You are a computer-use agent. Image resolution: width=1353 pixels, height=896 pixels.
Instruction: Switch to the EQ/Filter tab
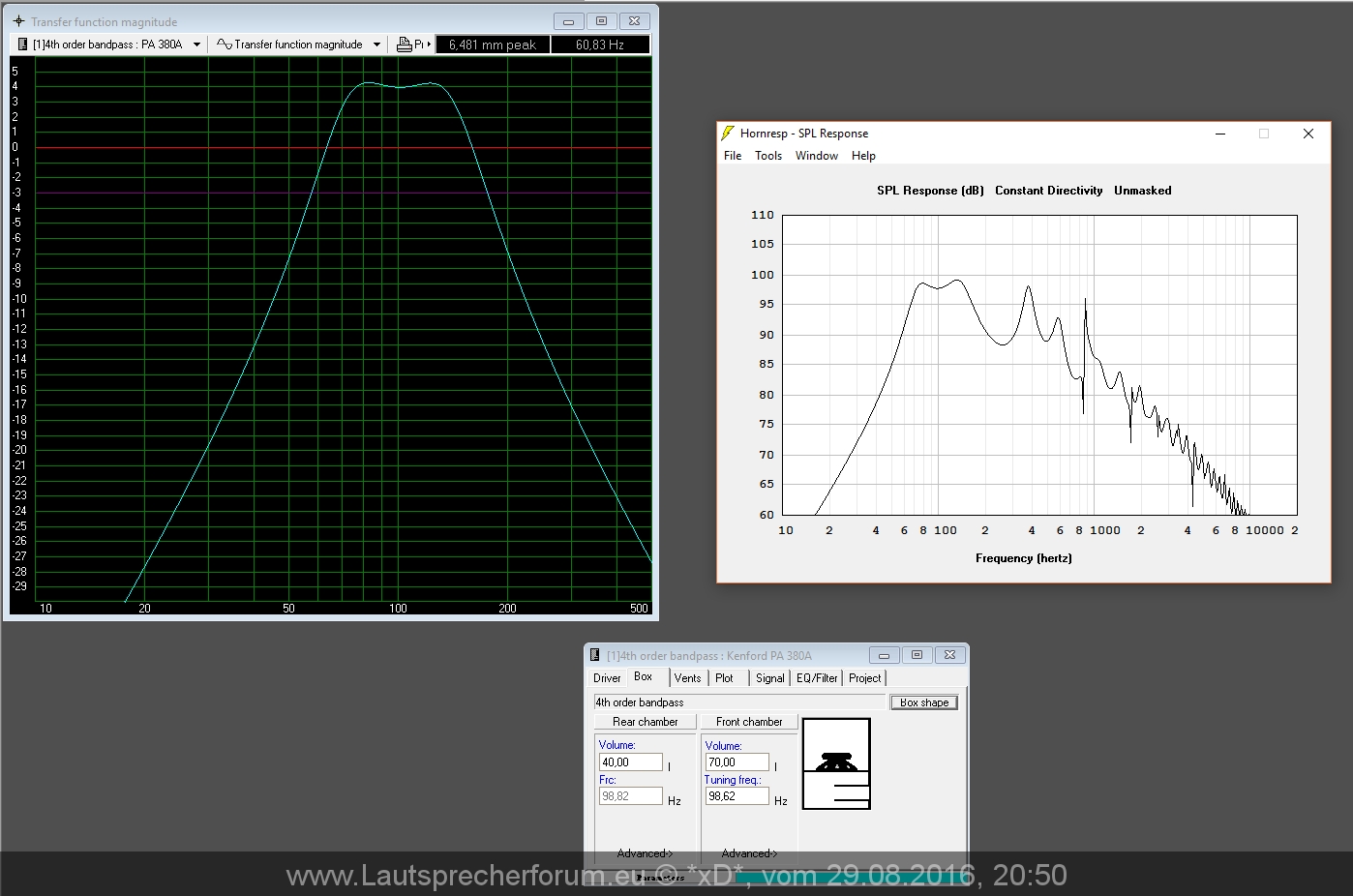pyautogui.click(x=817, y=678)
